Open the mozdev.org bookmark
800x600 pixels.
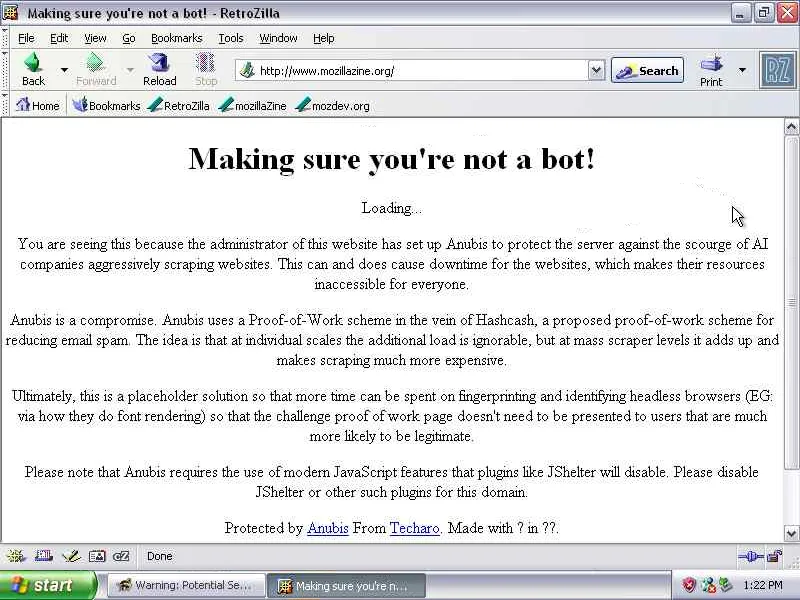(332, 106)
